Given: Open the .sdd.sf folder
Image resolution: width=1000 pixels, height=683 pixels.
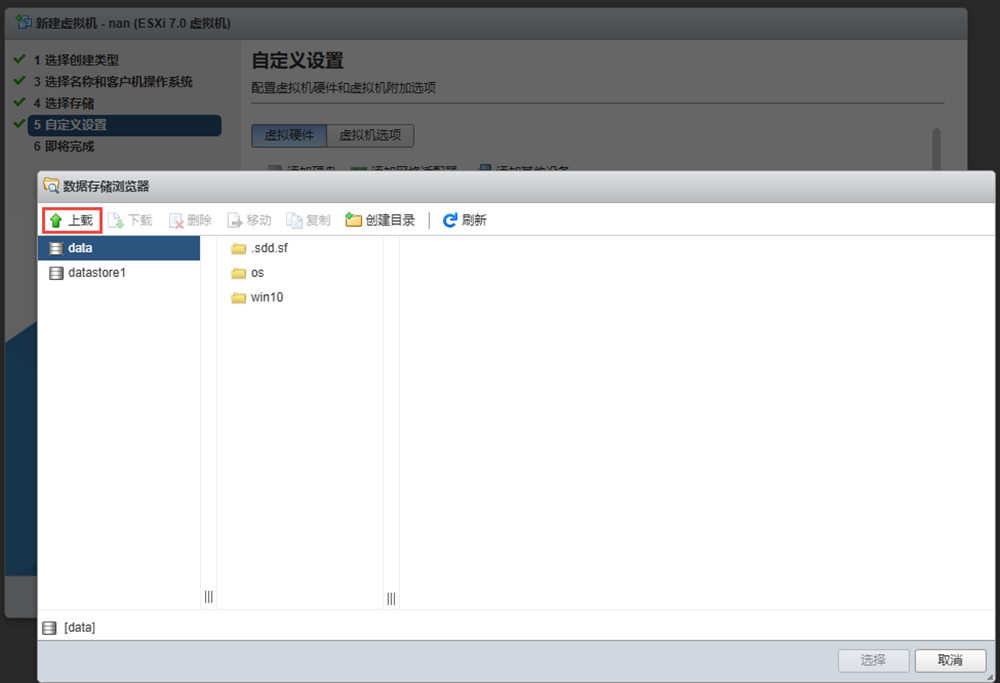Looking at the screenshot, I should [268, 248].
